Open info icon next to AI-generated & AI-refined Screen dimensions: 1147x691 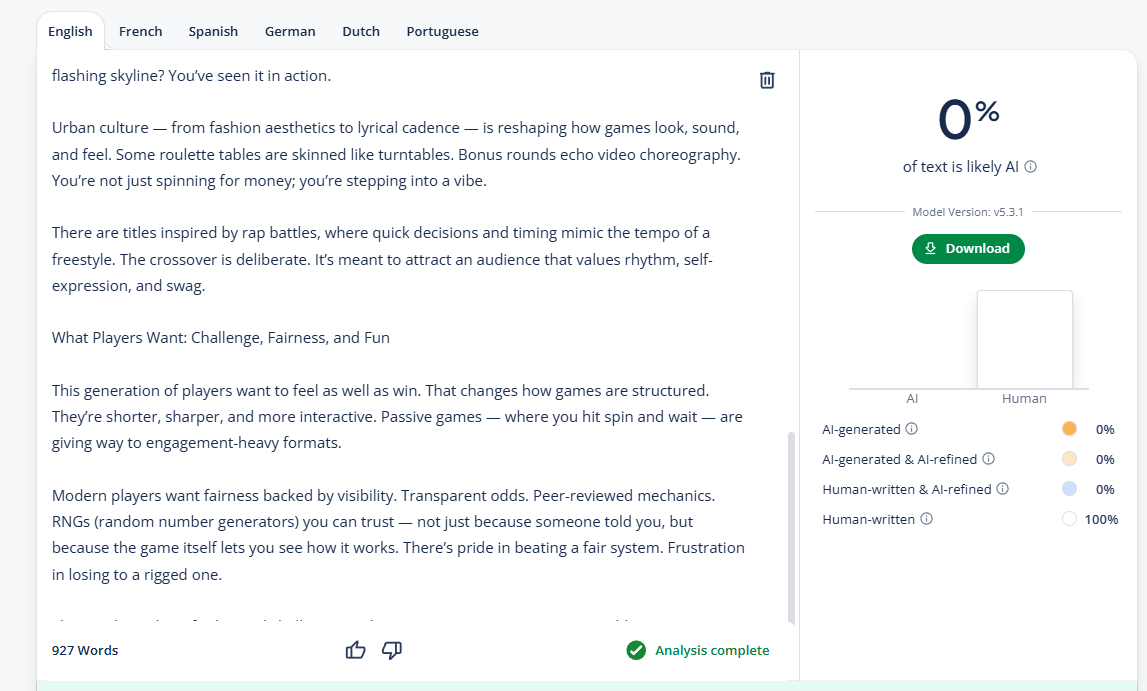pyautogui.click(x=988, y=459)
